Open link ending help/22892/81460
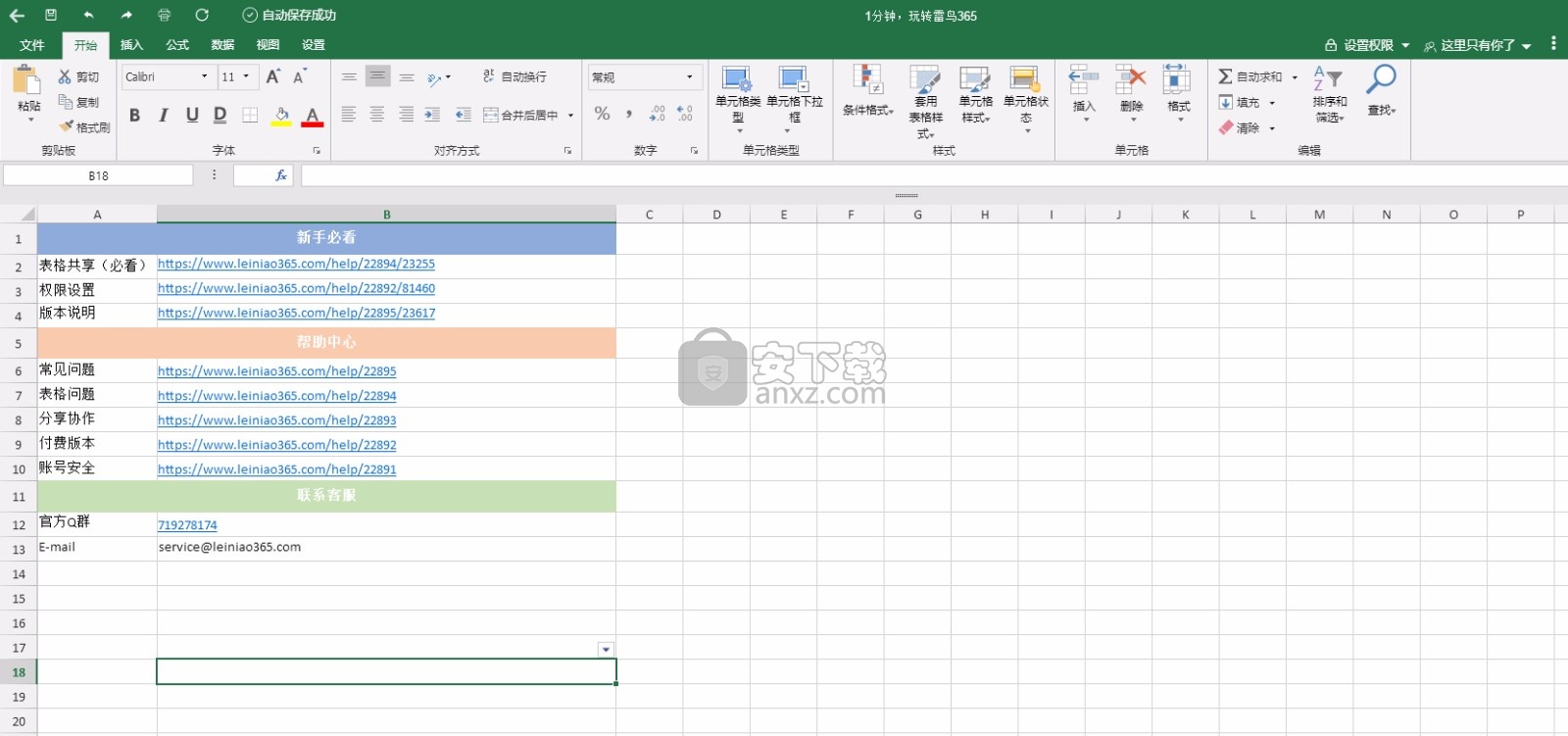 [x=296, y=288]
